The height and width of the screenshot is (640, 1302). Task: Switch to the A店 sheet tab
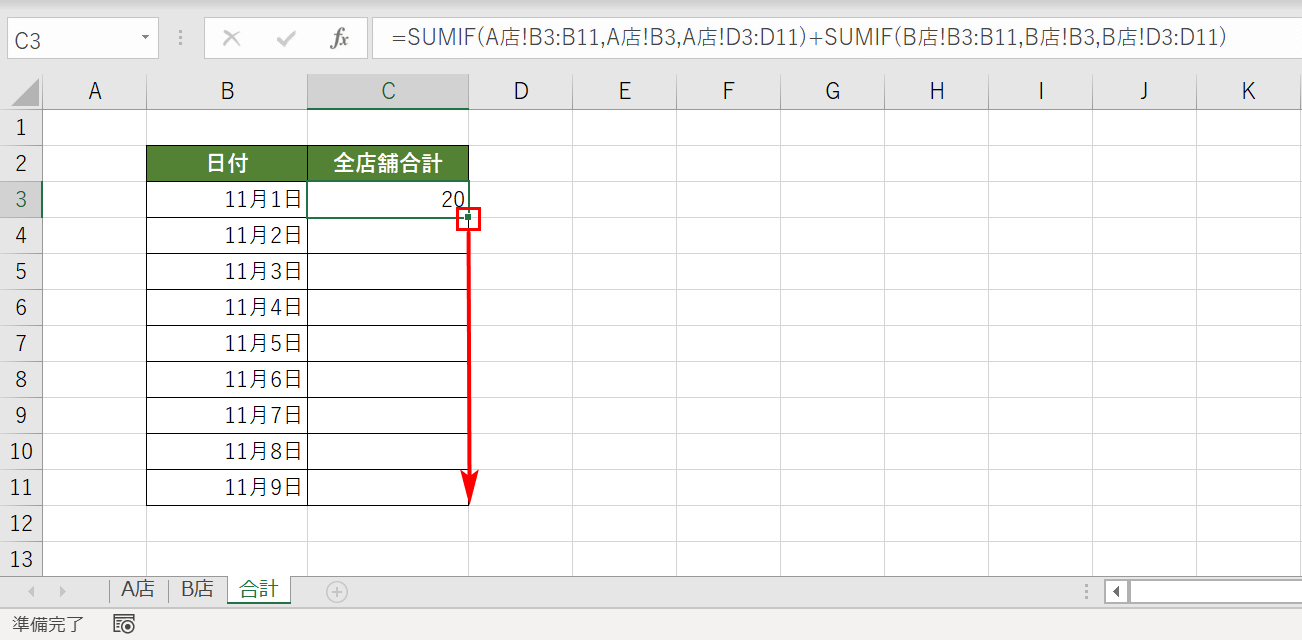pos(137,590)
